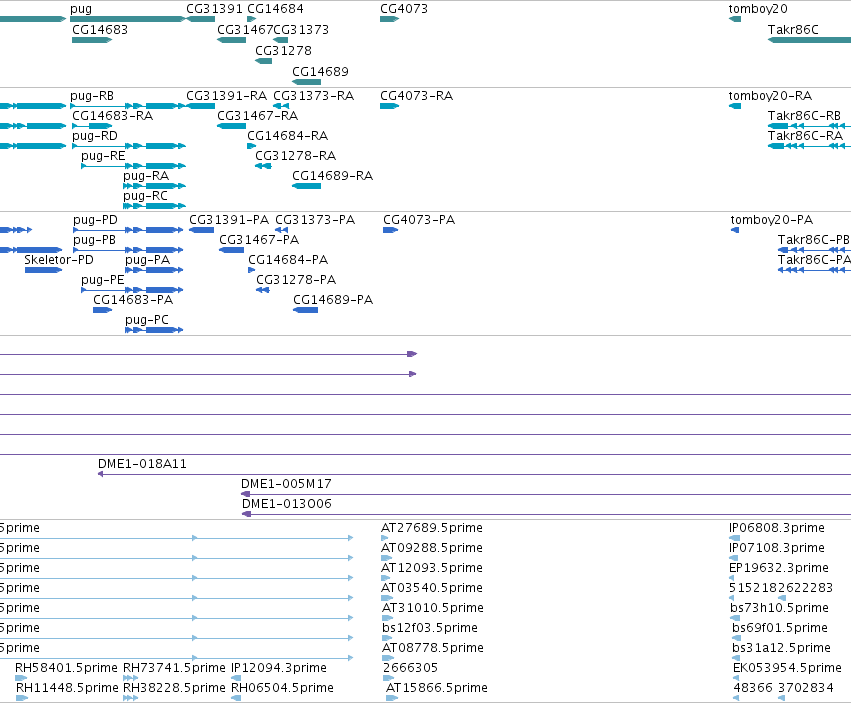Select the tomboy20 gene label
The width and height of the screenshot is (851, 703).
758,9
